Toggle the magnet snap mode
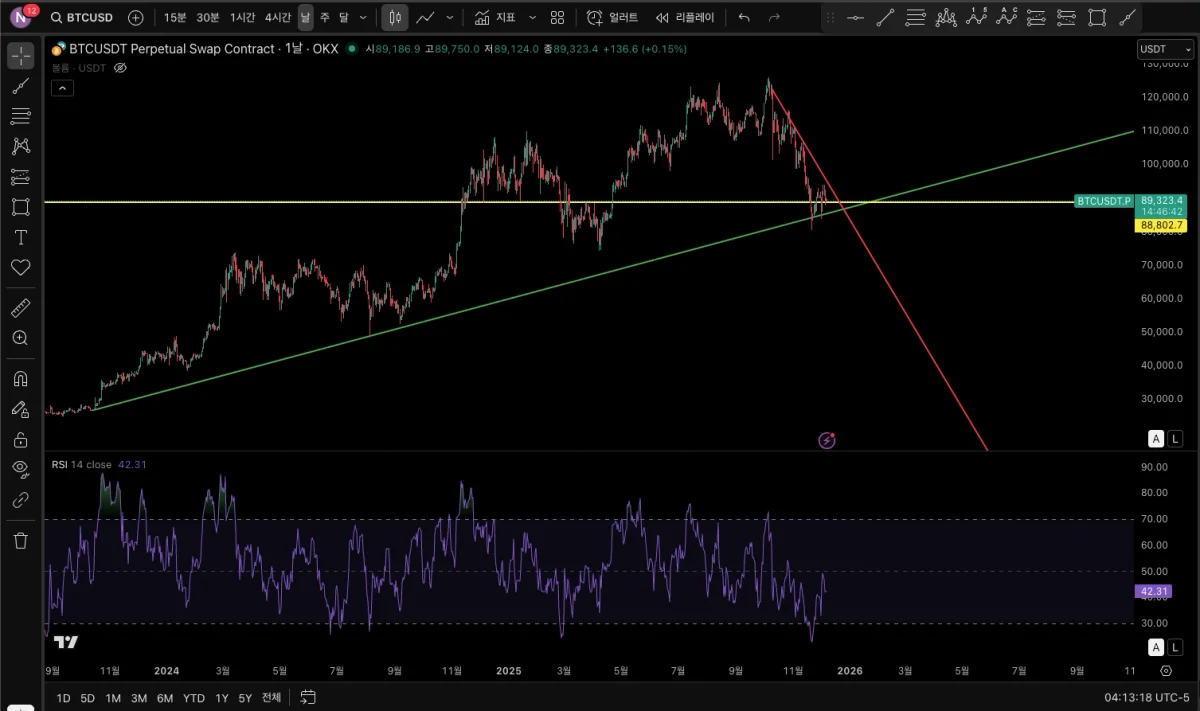The image size is (1200, 711). click(20, 379)
